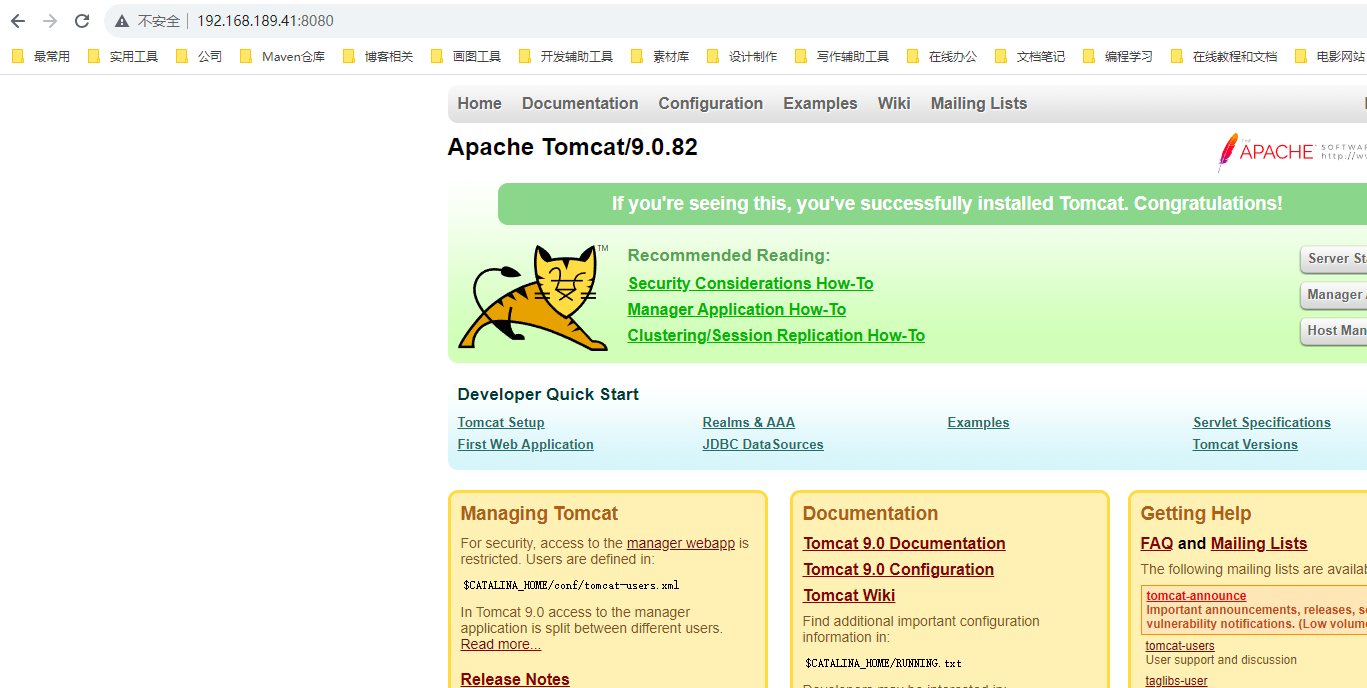Open the Tomcat 9.0 Configuration link
Image resolution: width=1367 pixels, height=688 pixels.
[898, 569]
